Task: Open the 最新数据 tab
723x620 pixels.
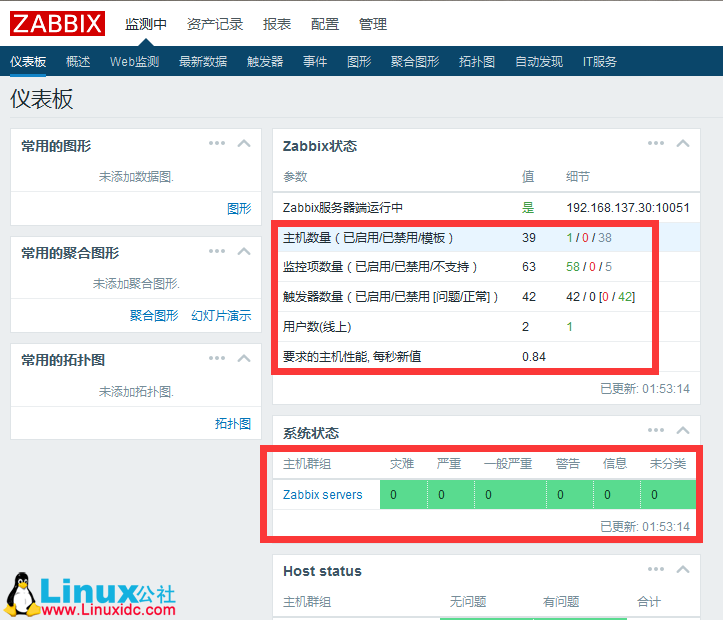Action: coord(203,61)
